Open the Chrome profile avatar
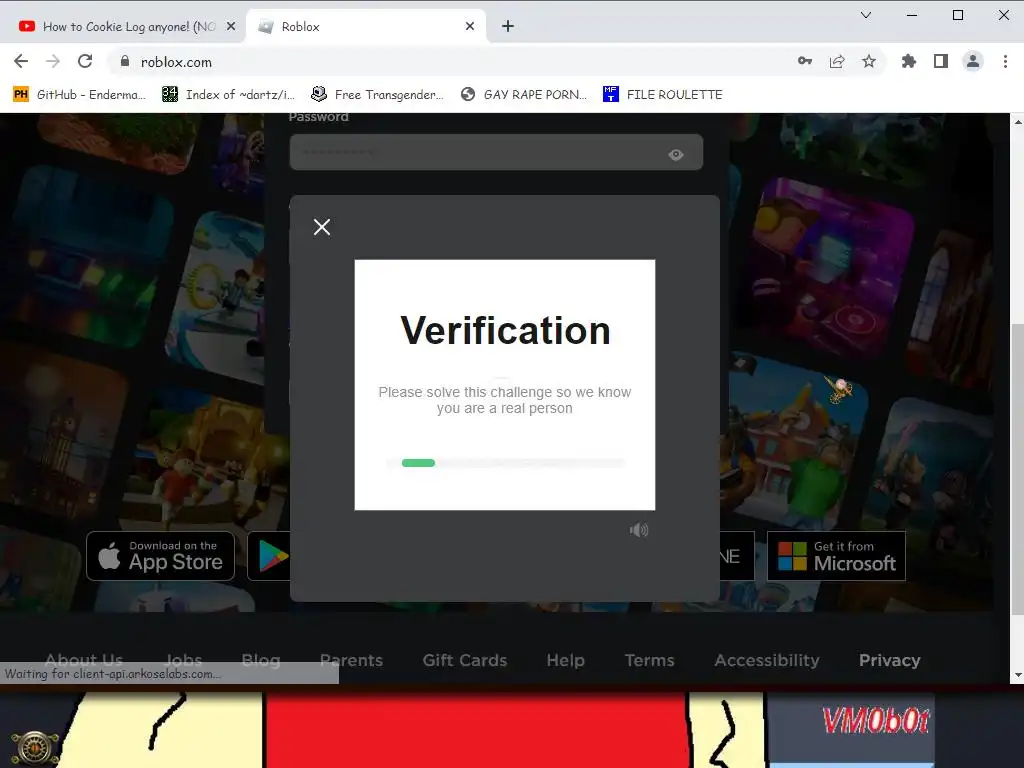This screenshot has height=768, width=1024. (x=972, y=61)
